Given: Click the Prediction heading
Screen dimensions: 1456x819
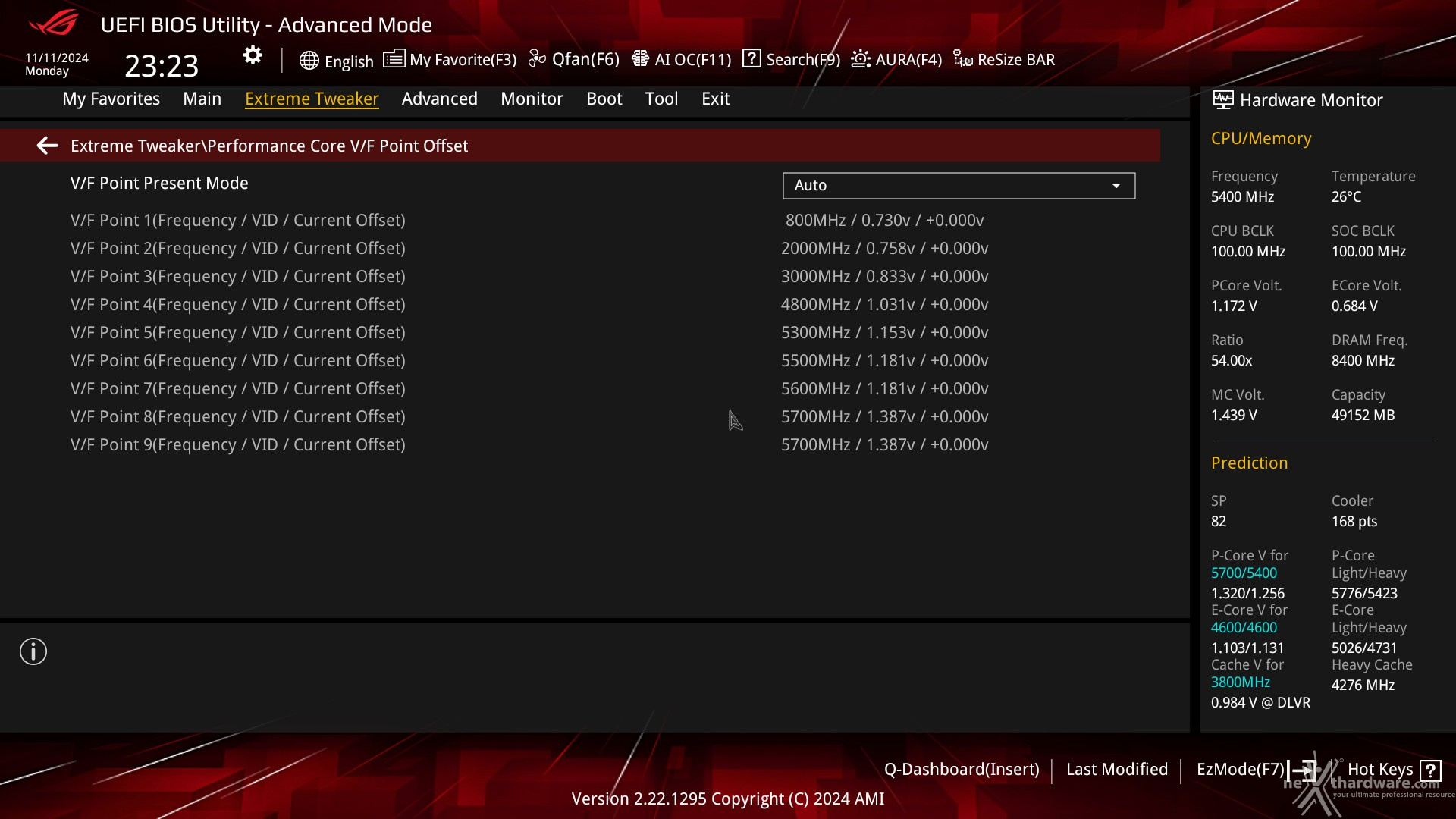Looking at the screenshot, I should coord(1249,463).
